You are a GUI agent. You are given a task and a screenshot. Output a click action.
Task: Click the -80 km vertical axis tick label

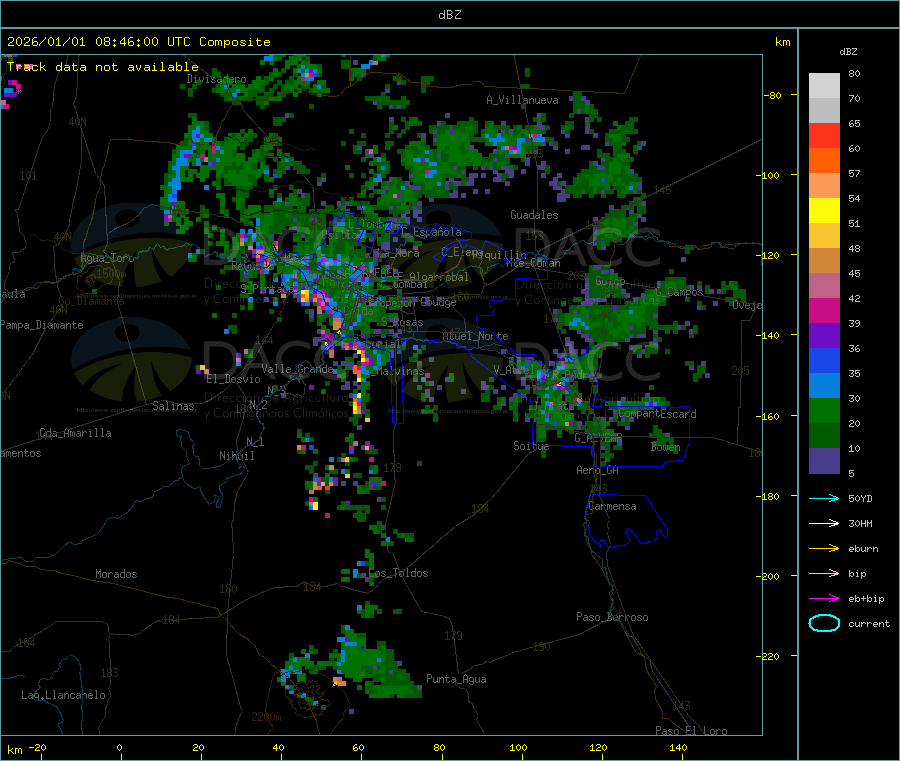tap(772, 95)
